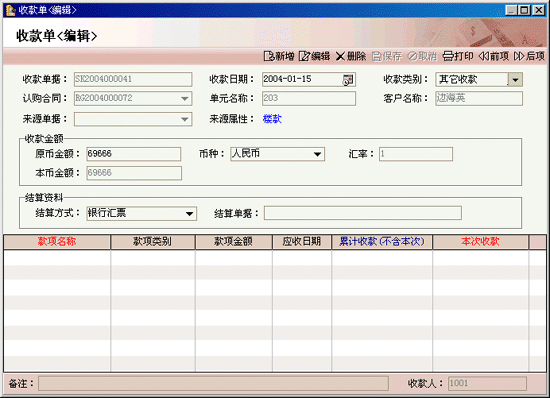
Task: Click the 收款单据 number field
Action: point(133,79)
